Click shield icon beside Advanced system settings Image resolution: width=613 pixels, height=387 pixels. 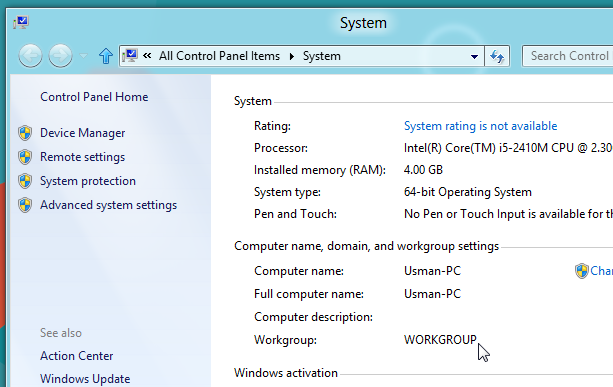(x=25, y=205)
